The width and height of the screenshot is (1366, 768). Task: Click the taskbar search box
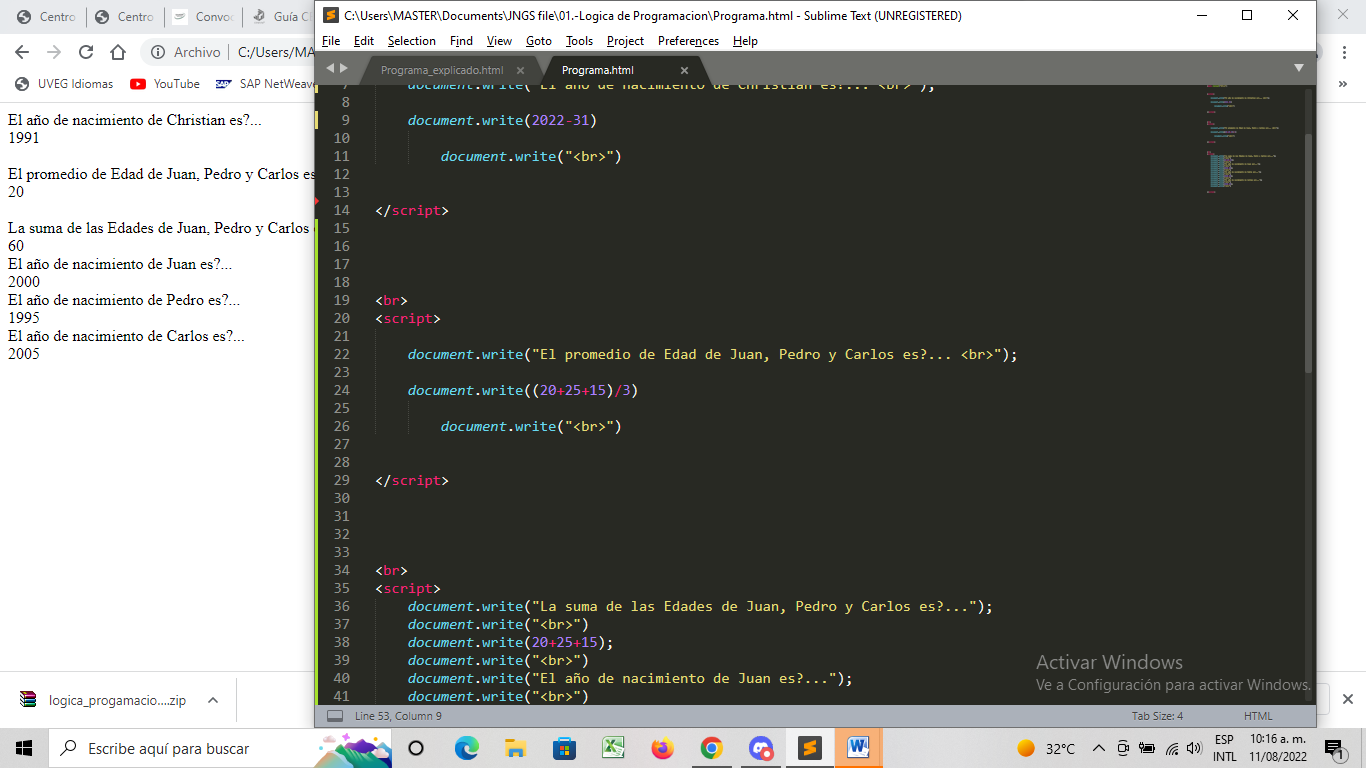coord(220,748)
